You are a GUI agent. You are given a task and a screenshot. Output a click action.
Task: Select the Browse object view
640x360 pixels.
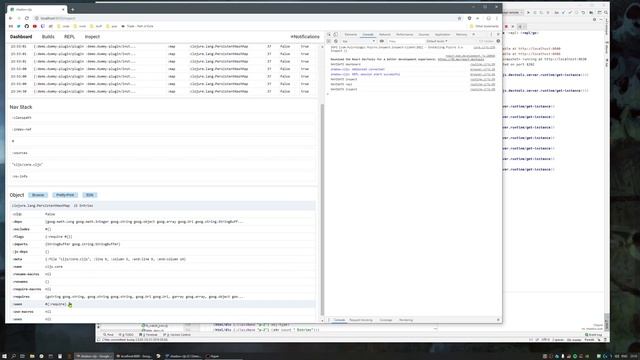(x=38, y=195)
